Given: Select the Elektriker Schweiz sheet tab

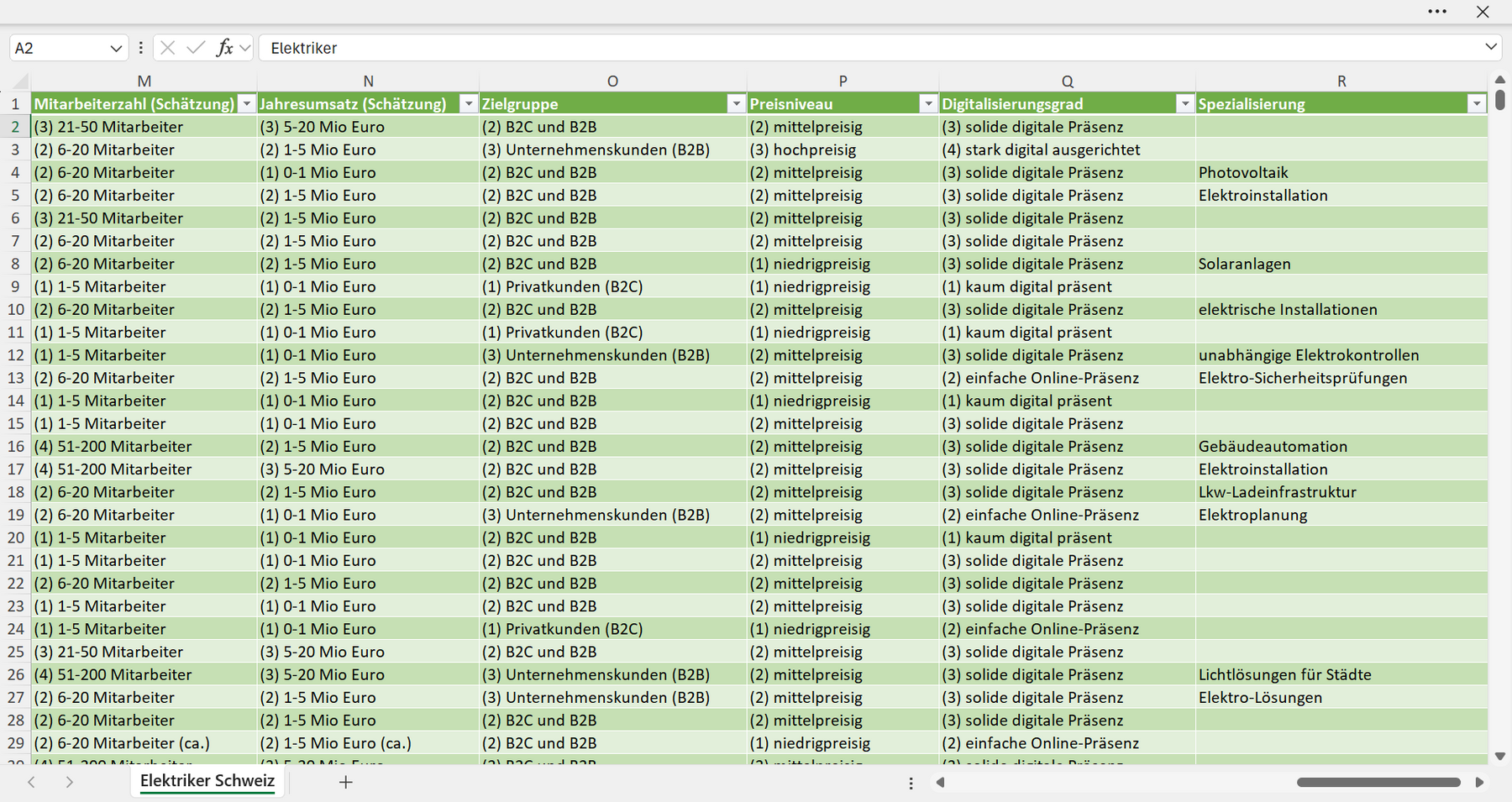Looking at the screenshot, I should point(207,781).
